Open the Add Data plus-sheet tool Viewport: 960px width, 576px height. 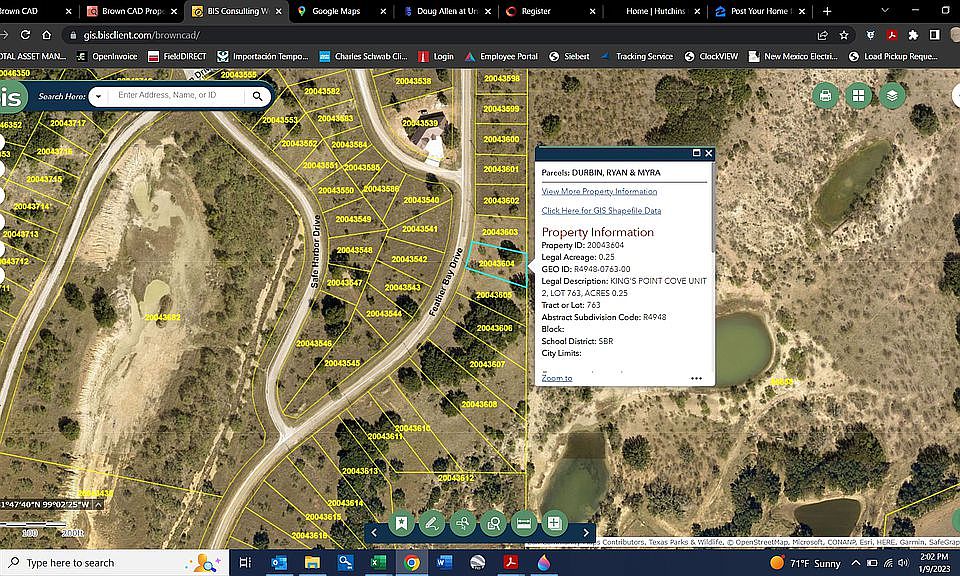(x=554, y=523)
